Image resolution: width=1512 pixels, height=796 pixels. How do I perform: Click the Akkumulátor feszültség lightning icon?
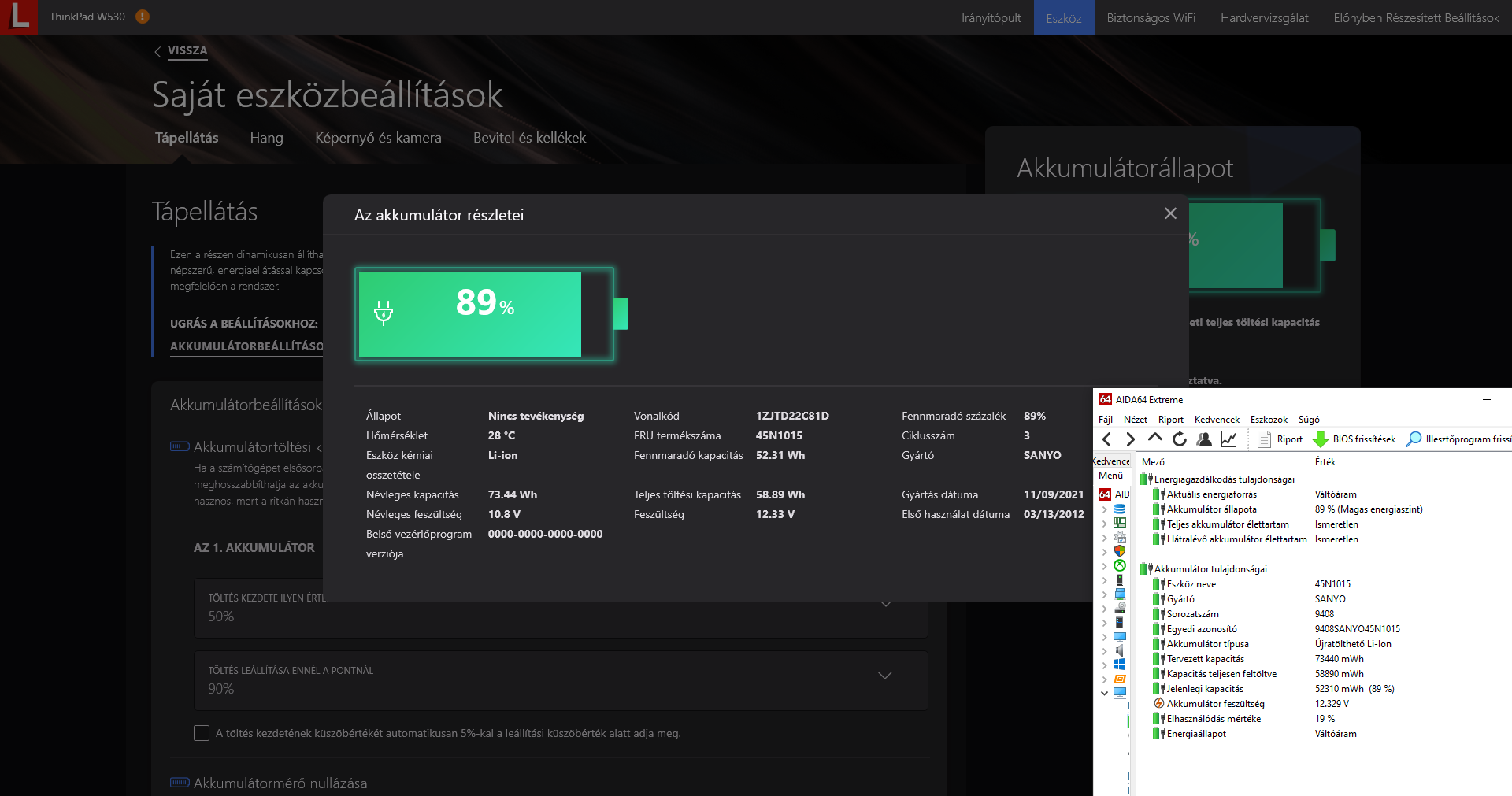coord(1159,704)
